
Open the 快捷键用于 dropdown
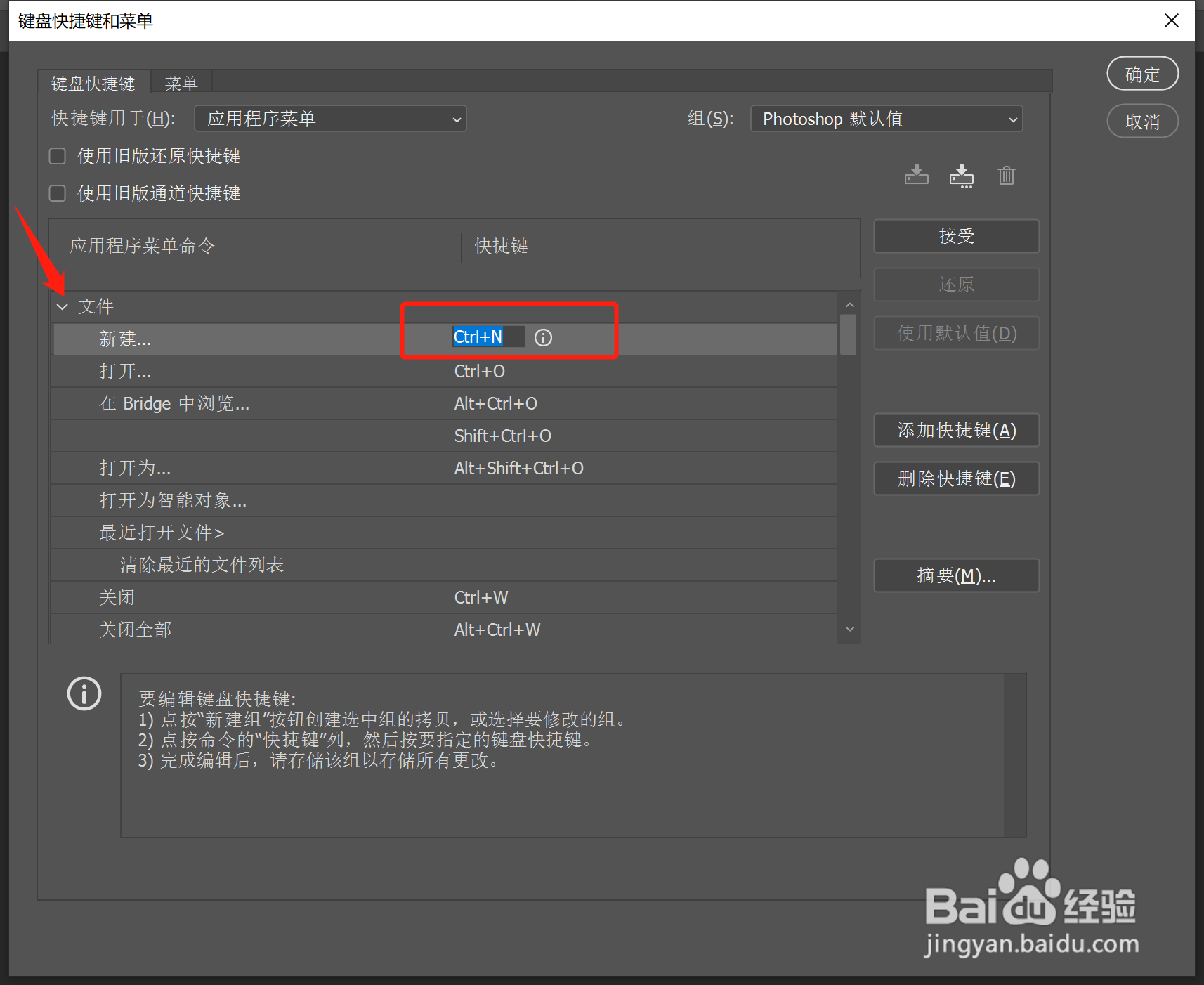[330, 119]
